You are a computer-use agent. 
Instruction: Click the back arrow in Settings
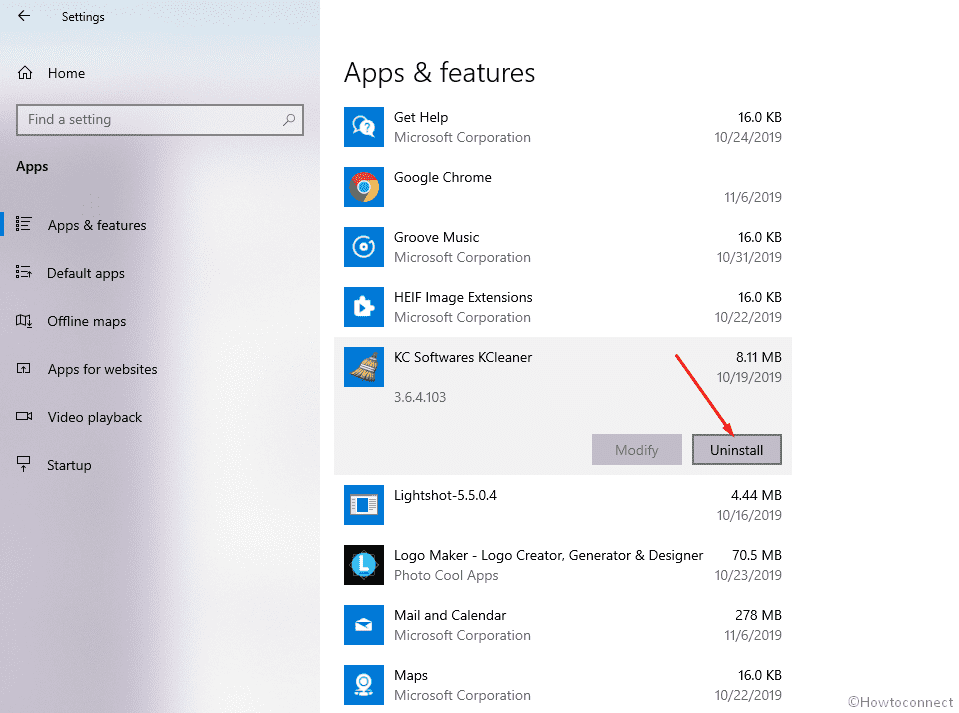24,16
